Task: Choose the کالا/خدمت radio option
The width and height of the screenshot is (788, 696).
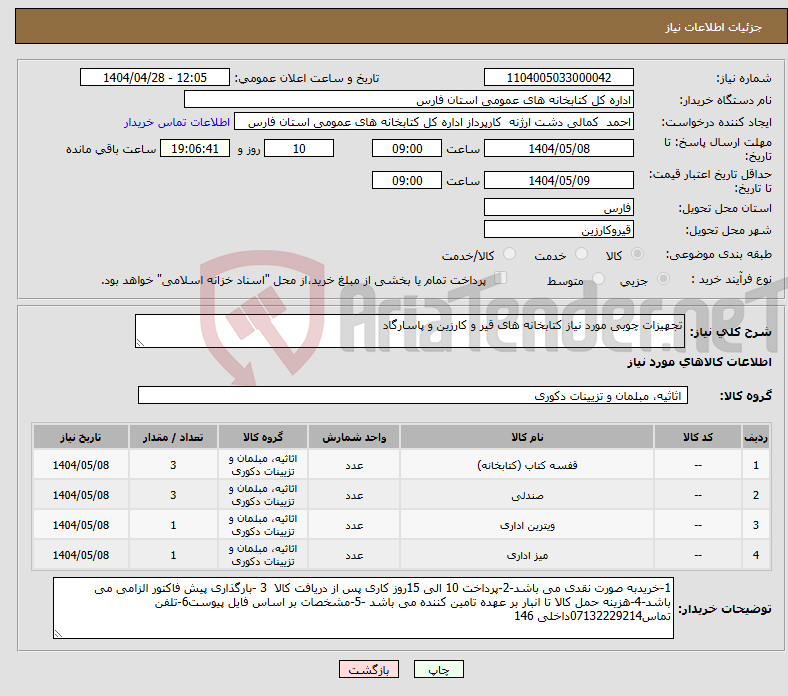Action: 509,255
